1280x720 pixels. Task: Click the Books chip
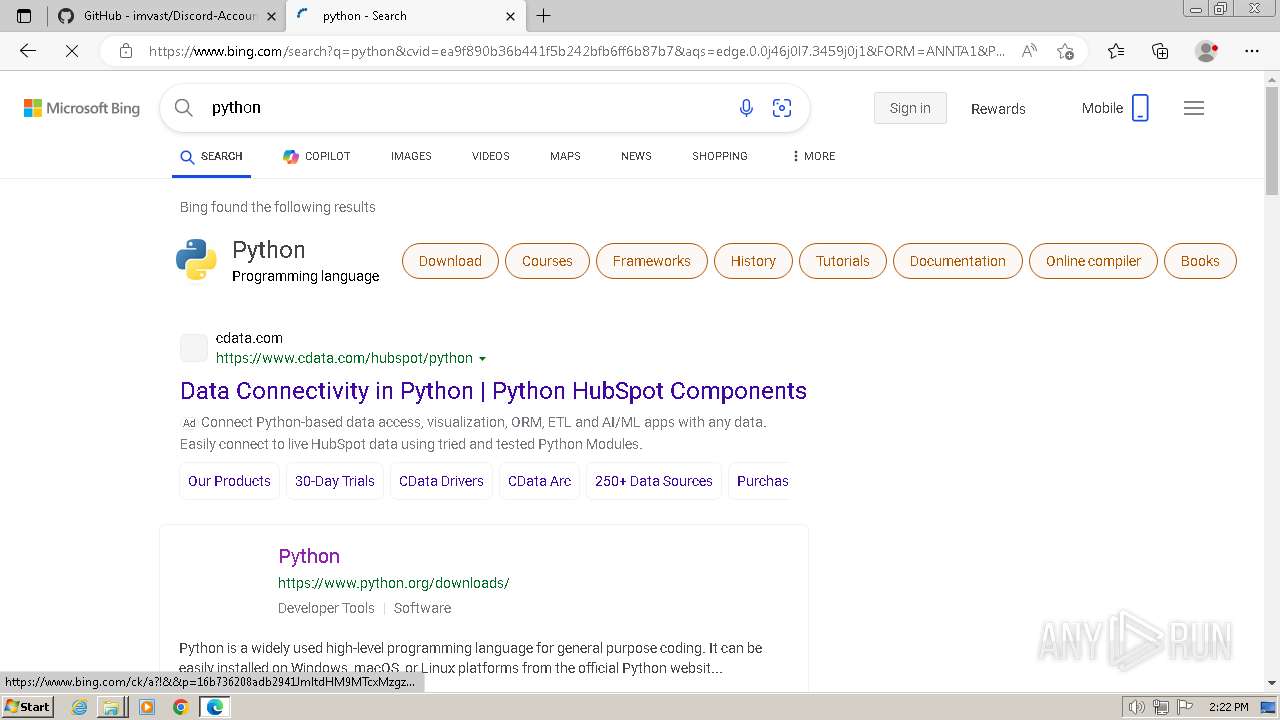coord(1200,261)
